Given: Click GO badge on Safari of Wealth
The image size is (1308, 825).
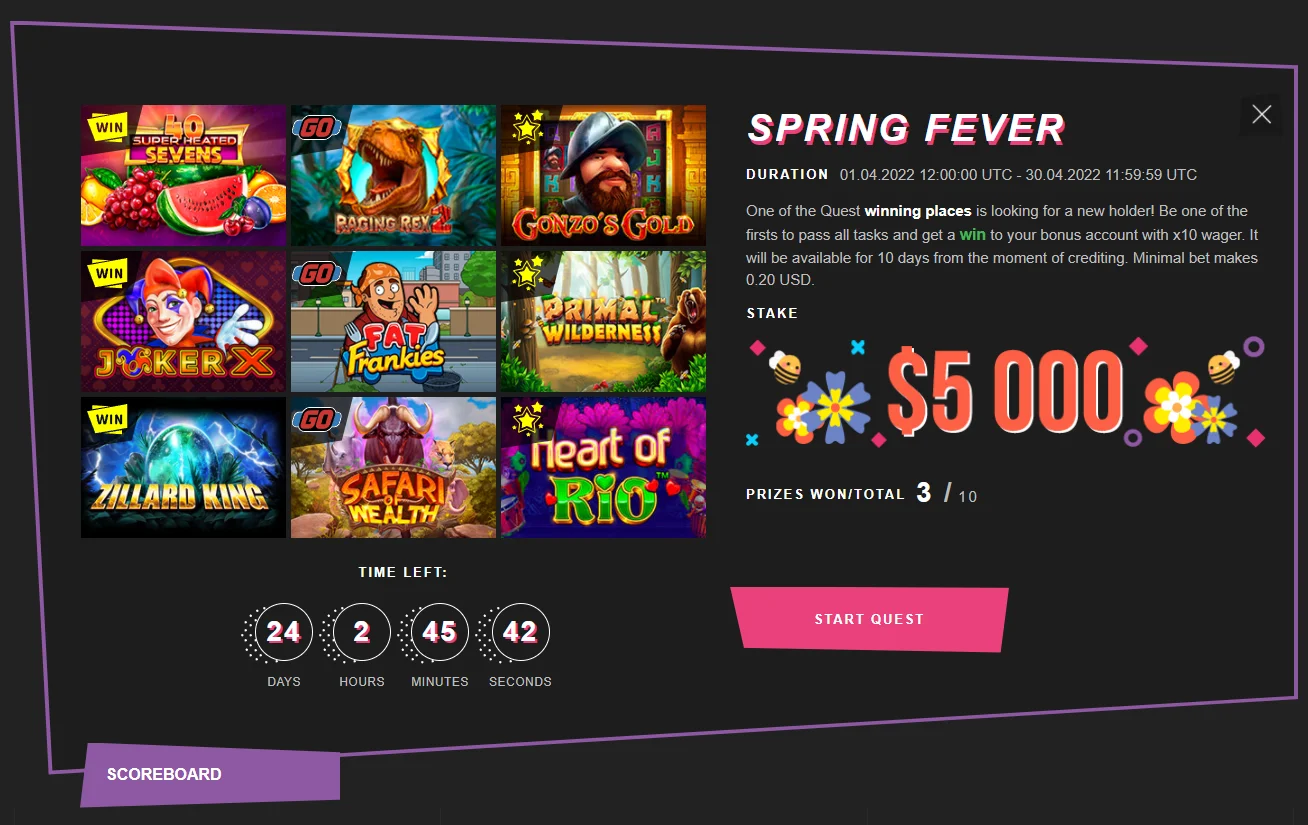Looking at the screenshot, I should point(316,420).
